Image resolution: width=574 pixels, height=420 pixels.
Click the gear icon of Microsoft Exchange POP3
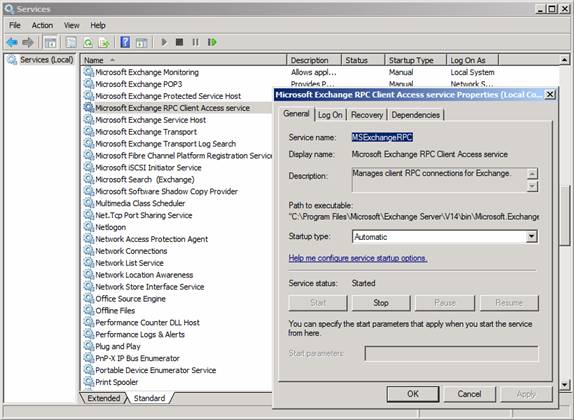coord(88,84)
